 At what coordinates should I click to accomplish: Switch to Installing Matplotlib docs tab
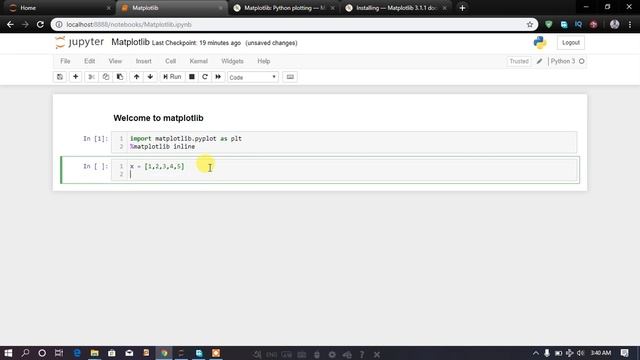(x=395, y=8)
